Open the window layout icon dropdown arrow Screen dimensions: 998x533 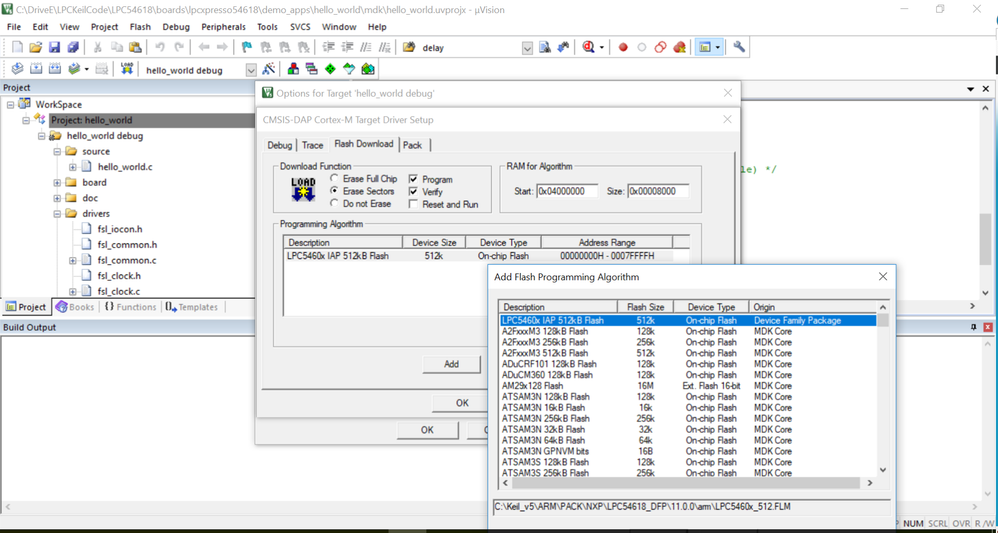(718, 48)
